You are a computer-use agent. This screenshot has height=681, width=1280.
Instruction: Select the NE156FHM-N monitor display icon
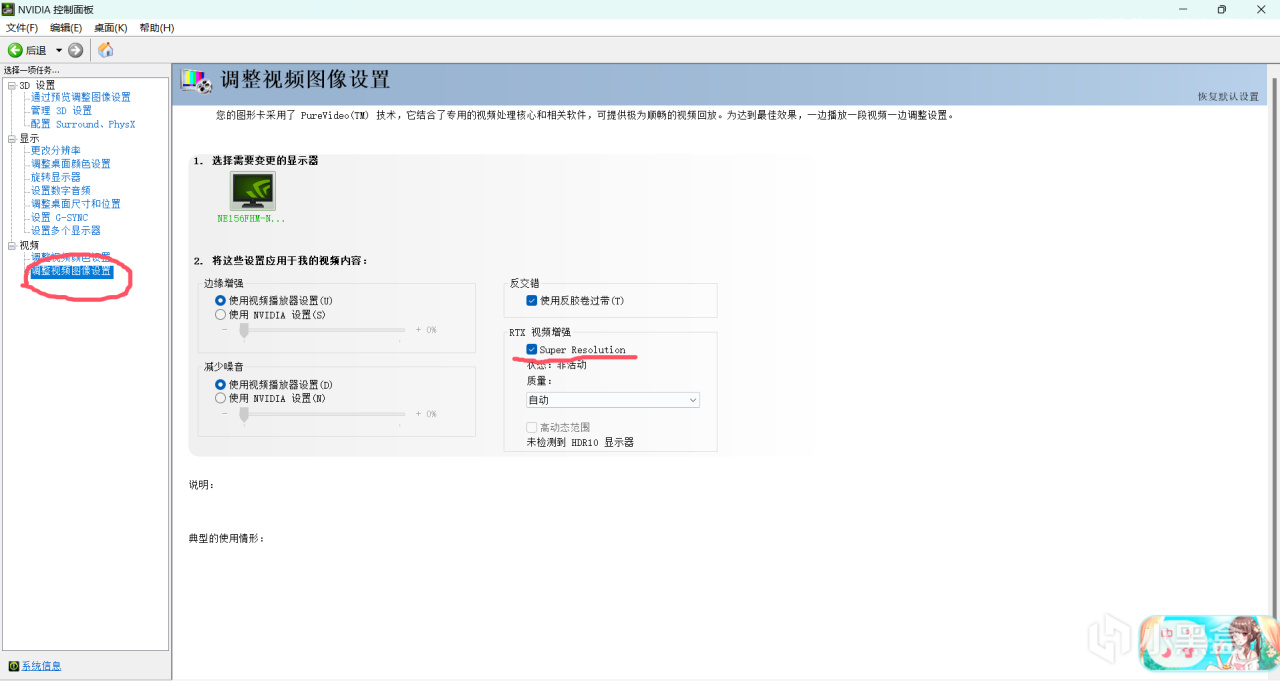(252, 190)
